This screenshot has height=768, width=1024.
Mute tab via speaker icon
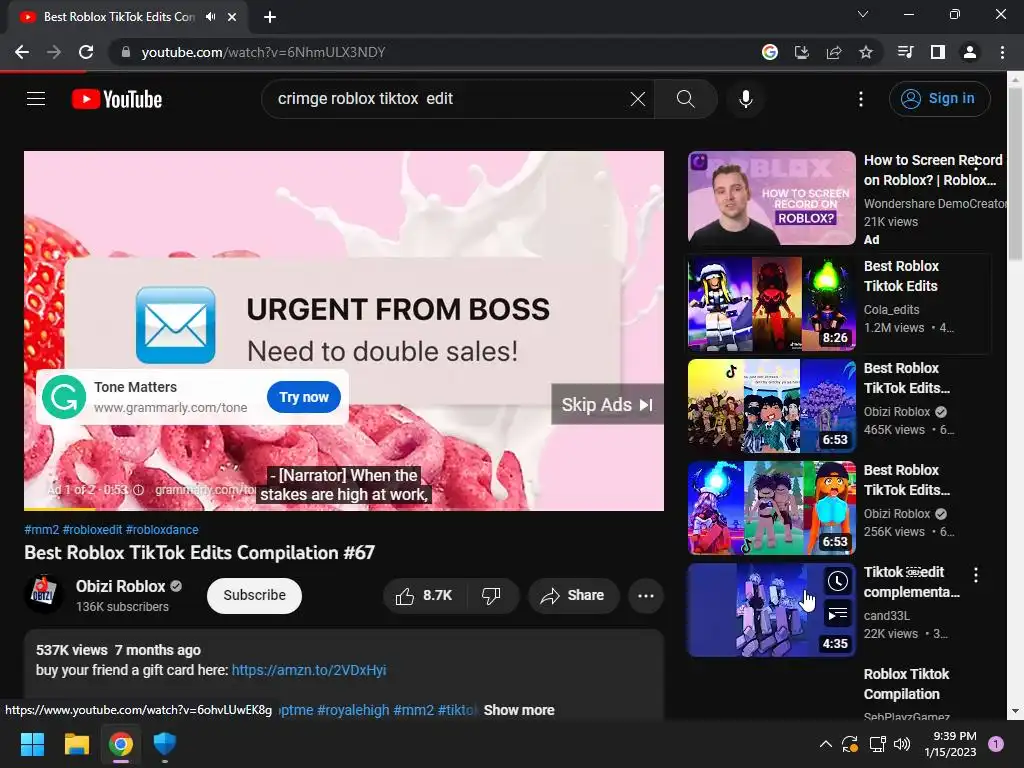pos(210,17)
